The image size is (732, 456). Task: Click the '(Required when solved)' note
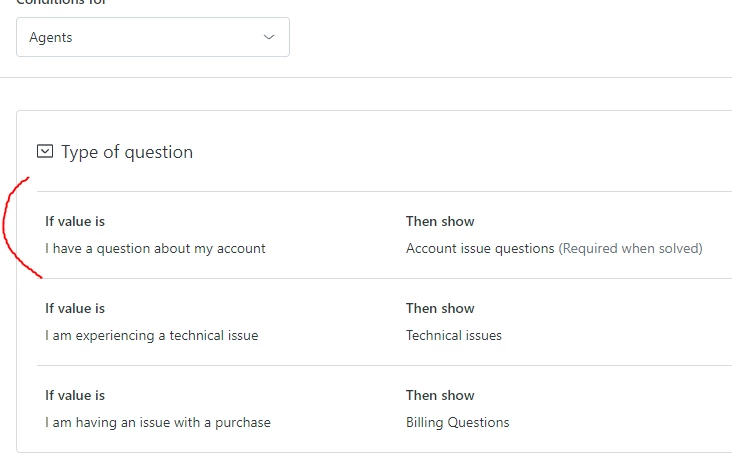tap(630, 248)
